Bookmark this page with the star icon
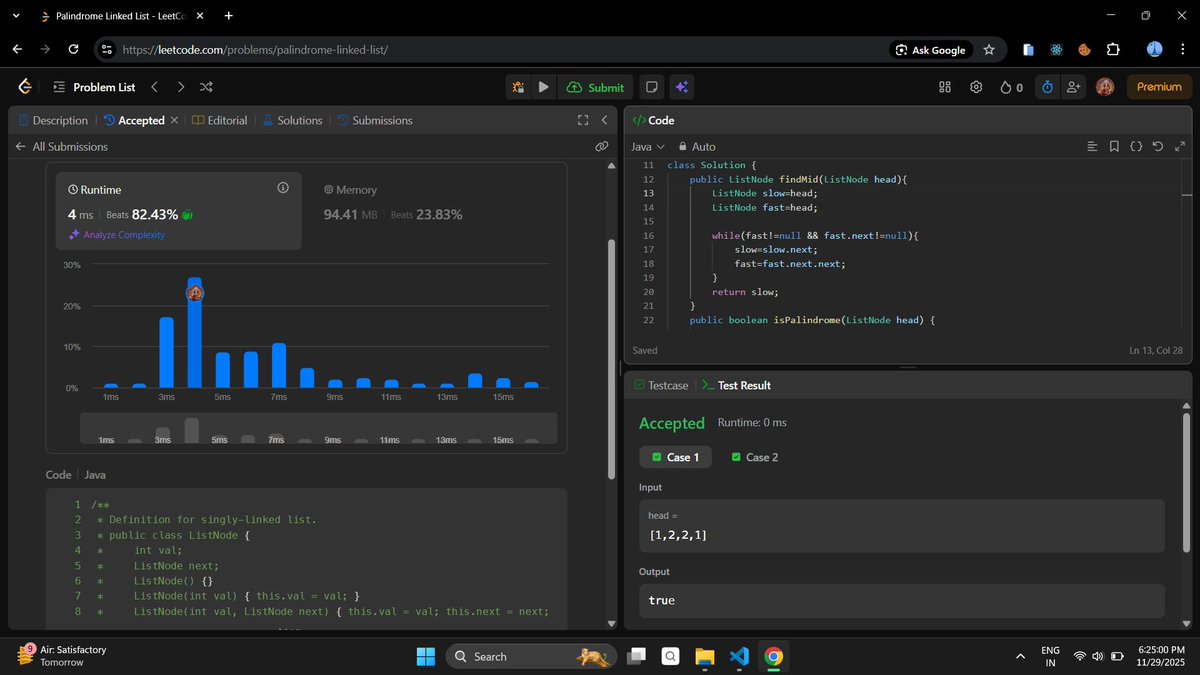The width and height of the screenshot is (1200, 675). [x=989, y=49]
